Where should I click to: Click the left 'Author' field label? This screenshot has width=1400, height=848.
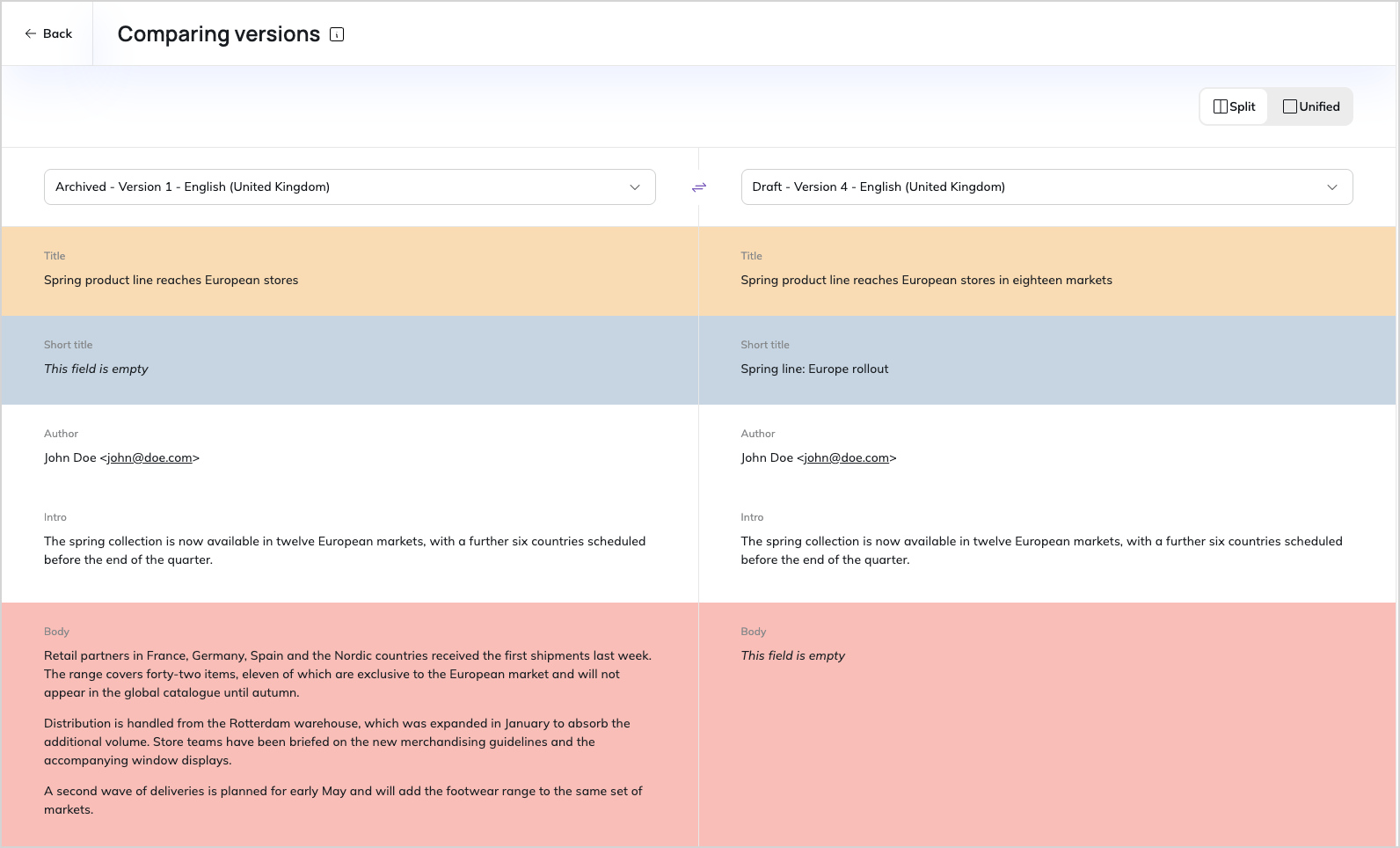61,434
